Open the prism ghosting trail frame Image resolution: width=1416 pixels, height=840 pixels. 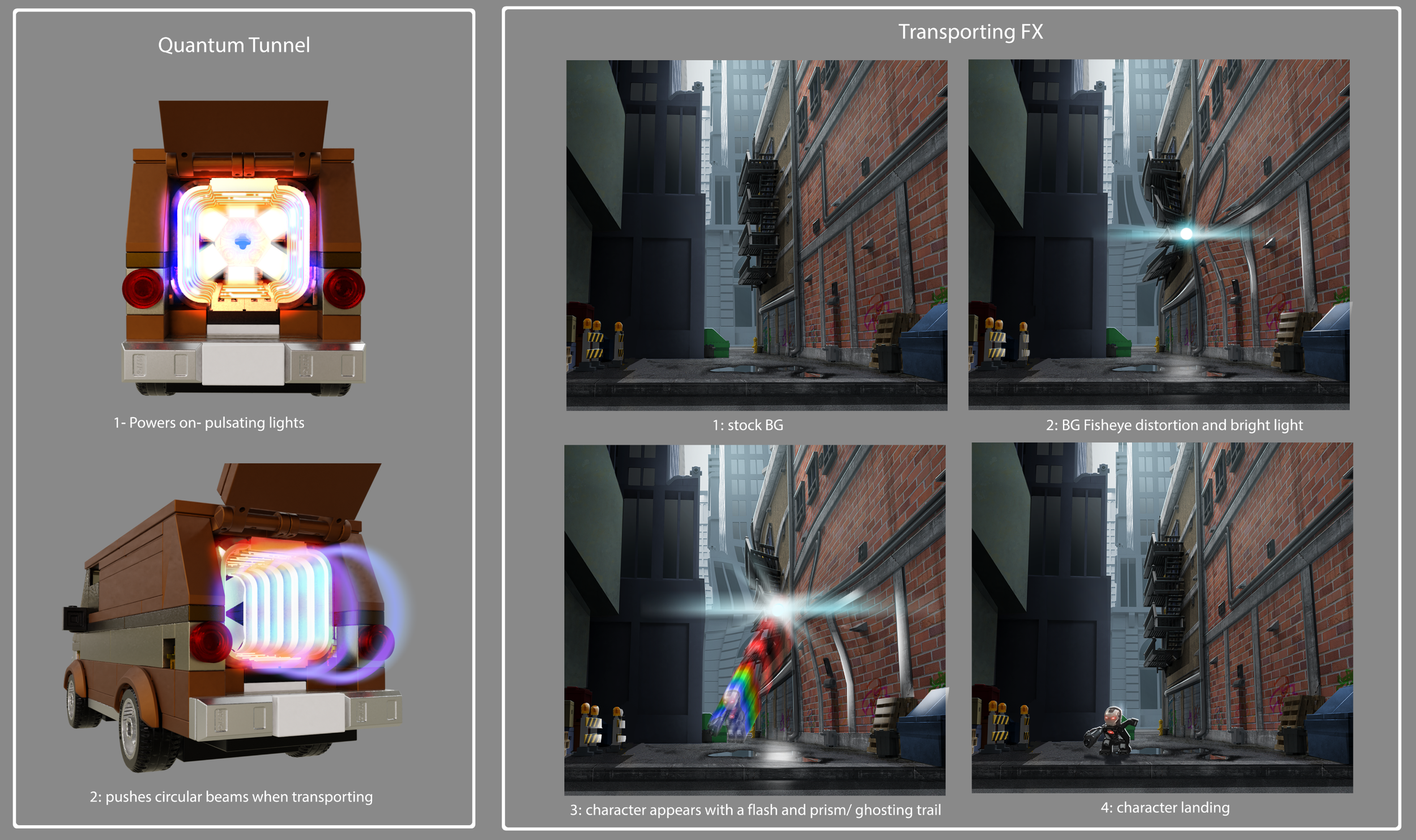click(755, 620)
